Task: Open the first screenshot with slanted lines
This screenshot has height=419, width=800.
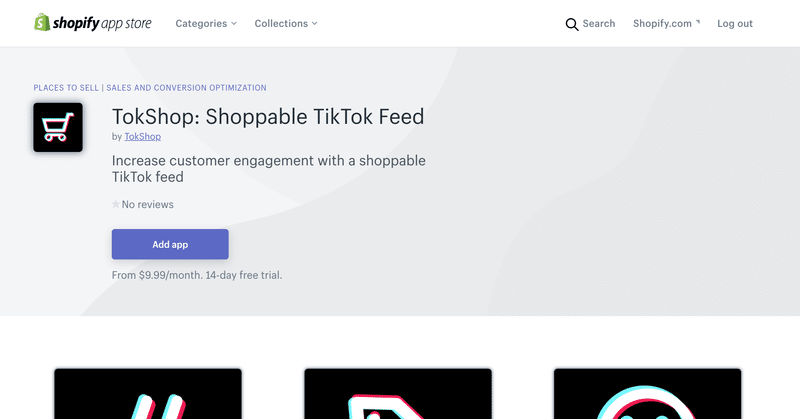Action: coord(148,393)
